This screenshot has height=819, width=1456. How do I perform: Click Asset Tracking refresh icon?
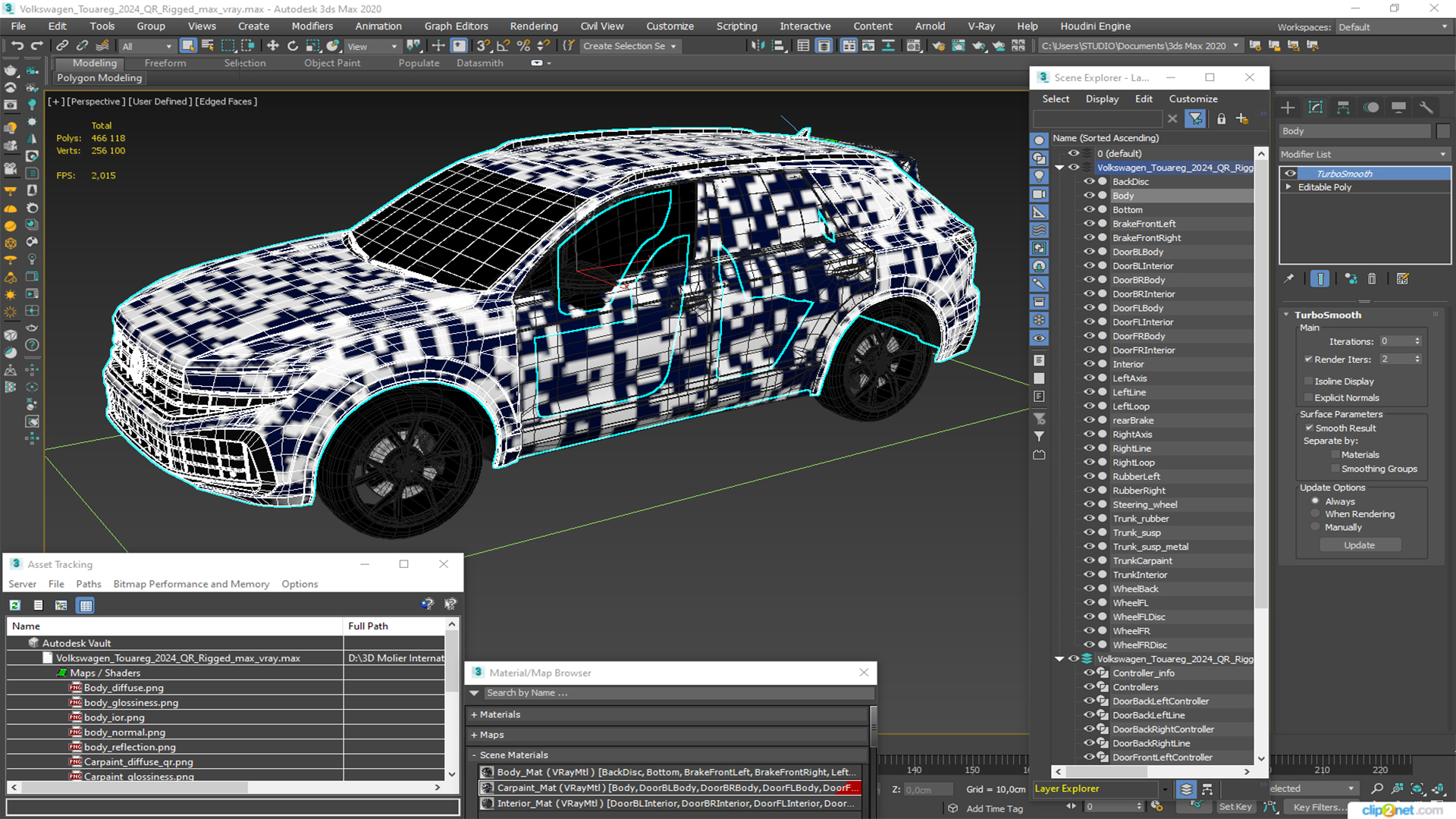coord(15,605)
